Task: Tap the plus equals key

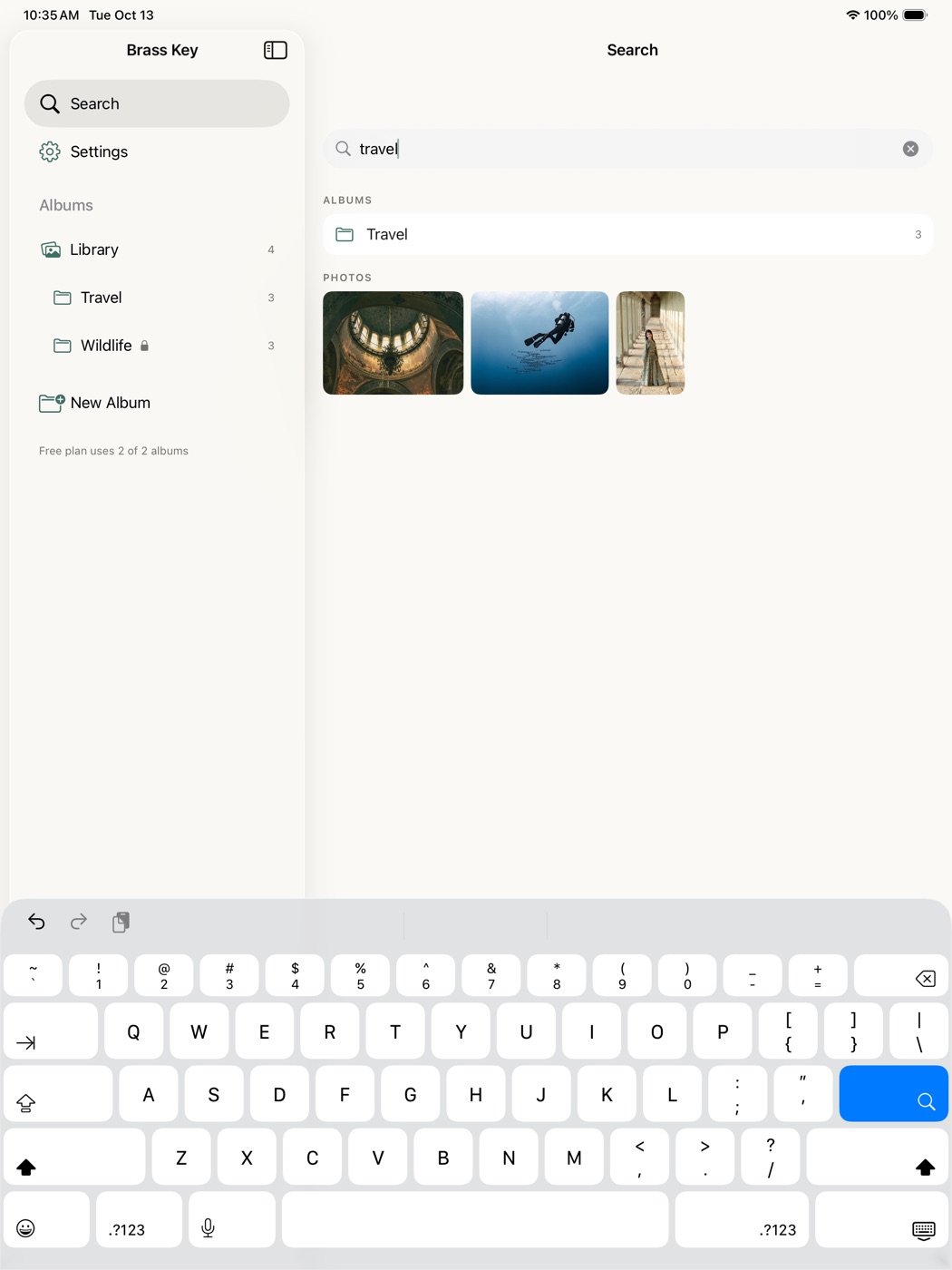Action: click(x=818, y=976)
